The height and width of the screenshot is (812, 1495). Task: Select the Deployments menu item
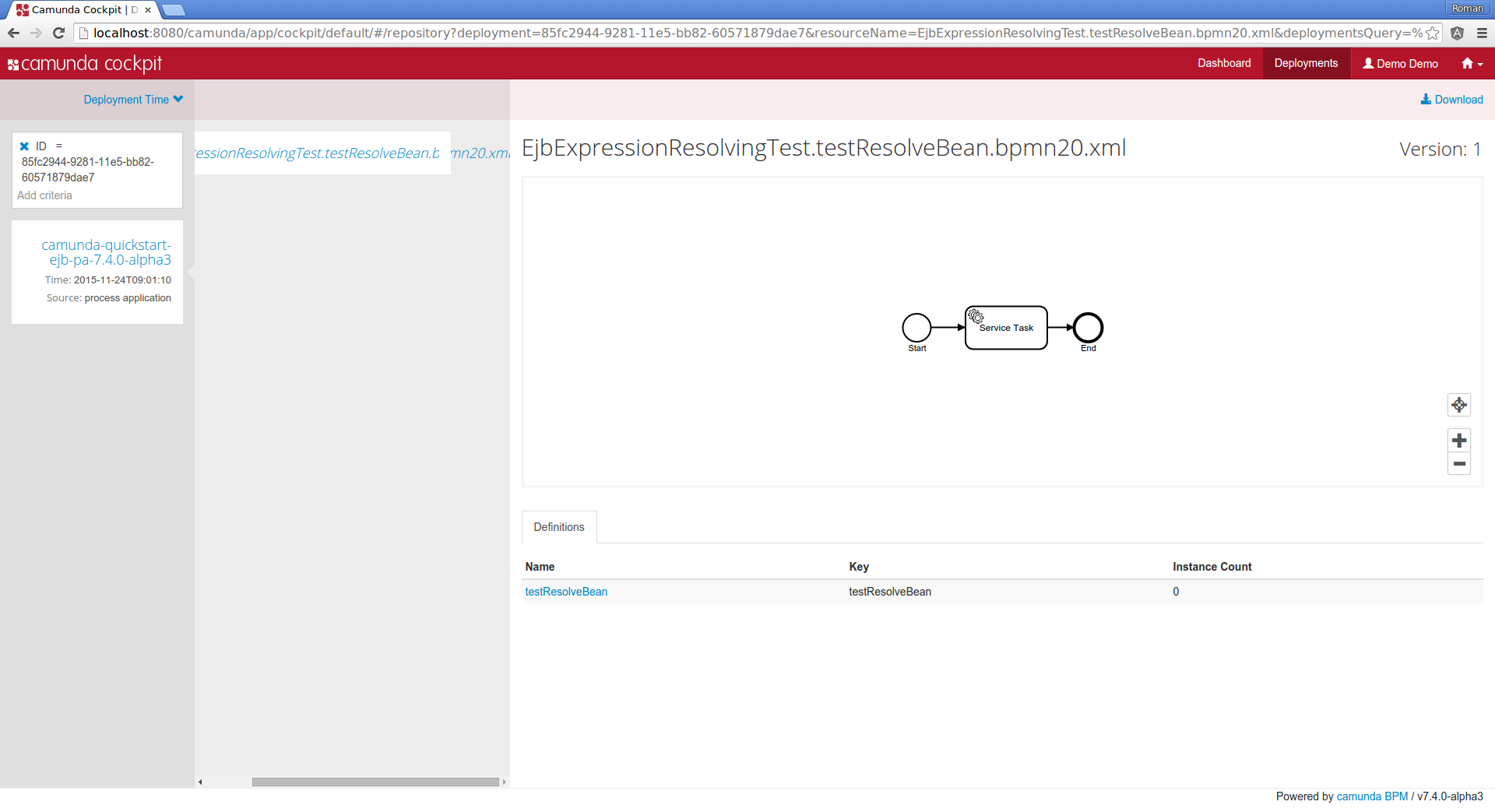pos(1306,63)
